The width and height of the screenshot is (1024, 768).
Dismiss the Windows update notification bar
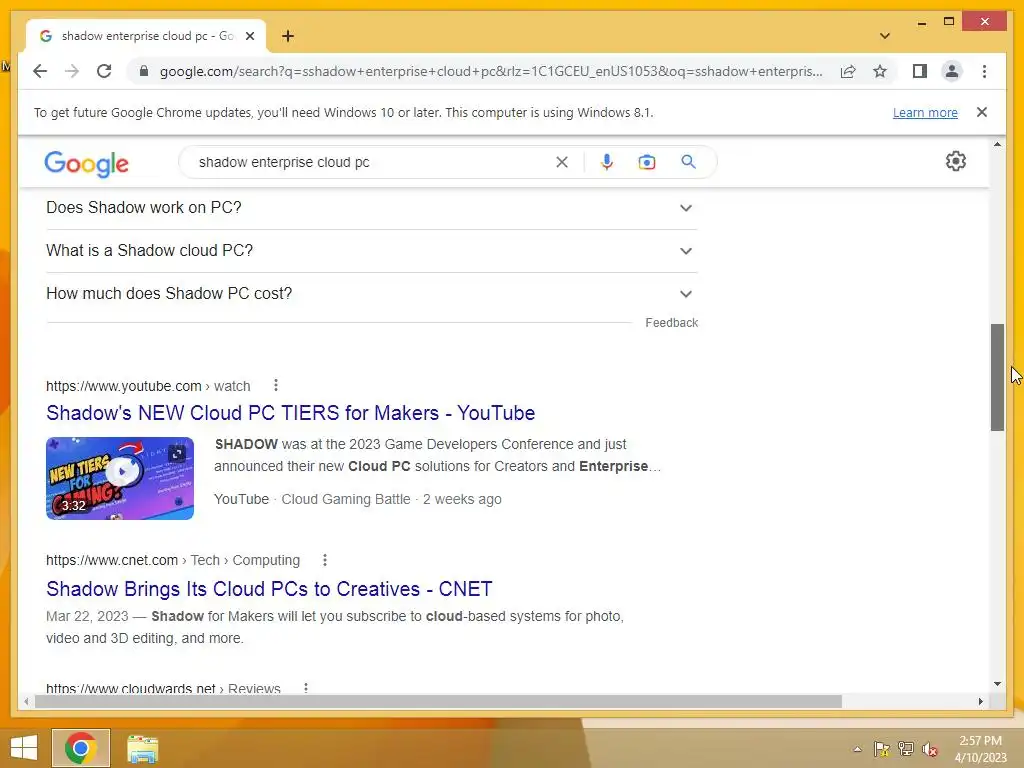pos(982,112)
